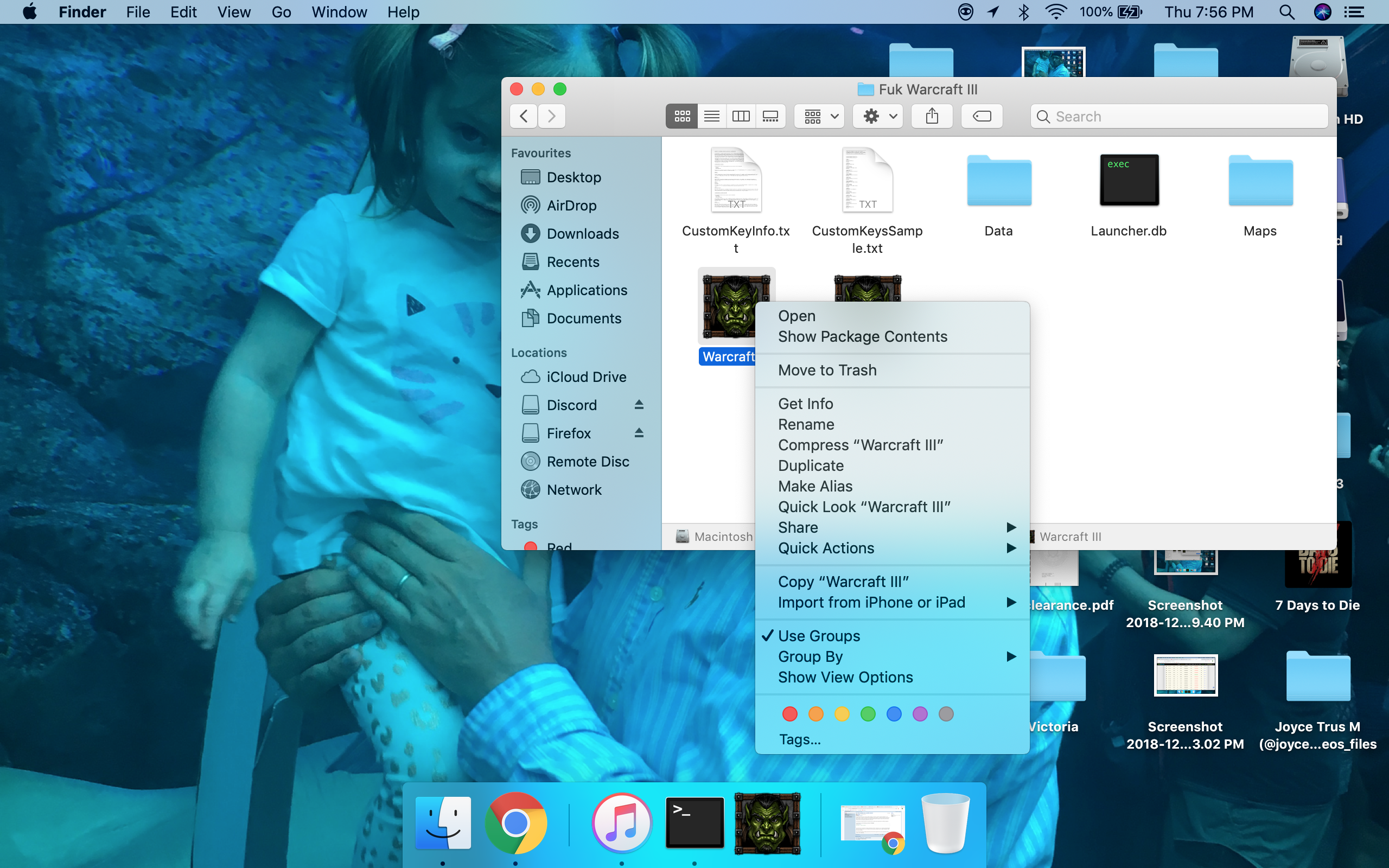
Task: Select Network in sidebar
Action: [582, 490]
